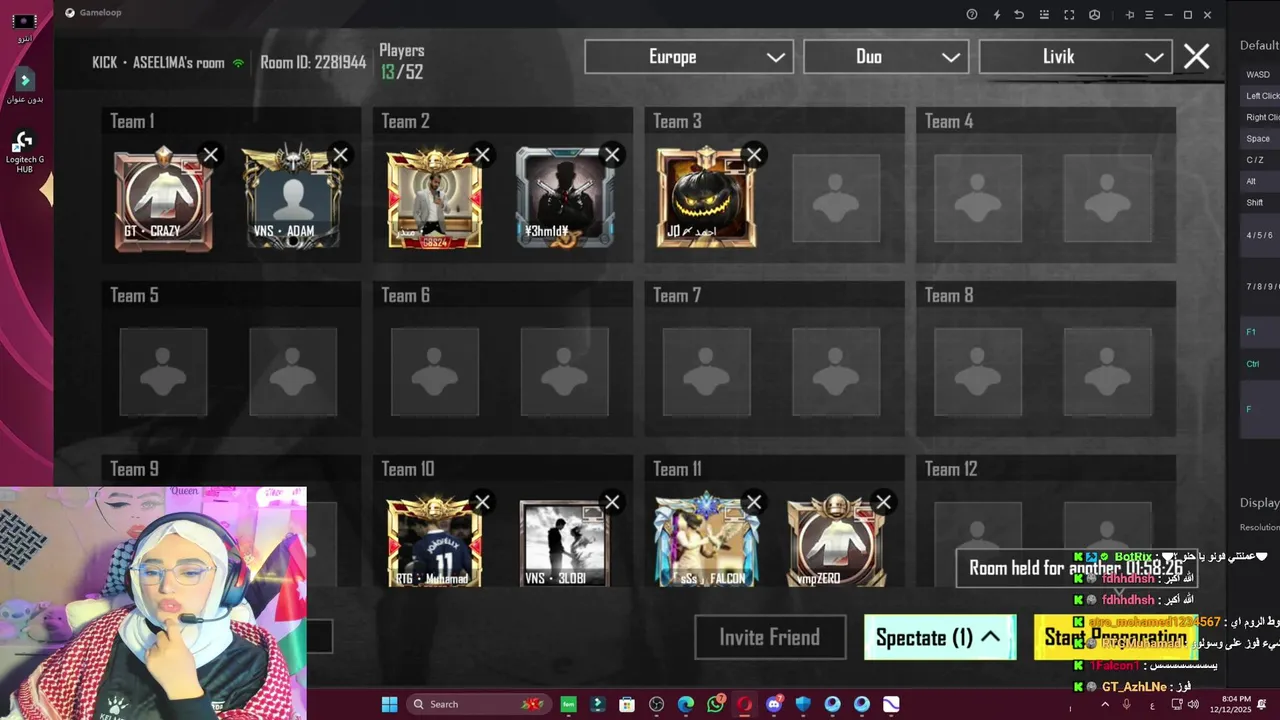
Task: Kick the ¥3hm1d¥ player from Team 2
Action: [x=613, y=155]
